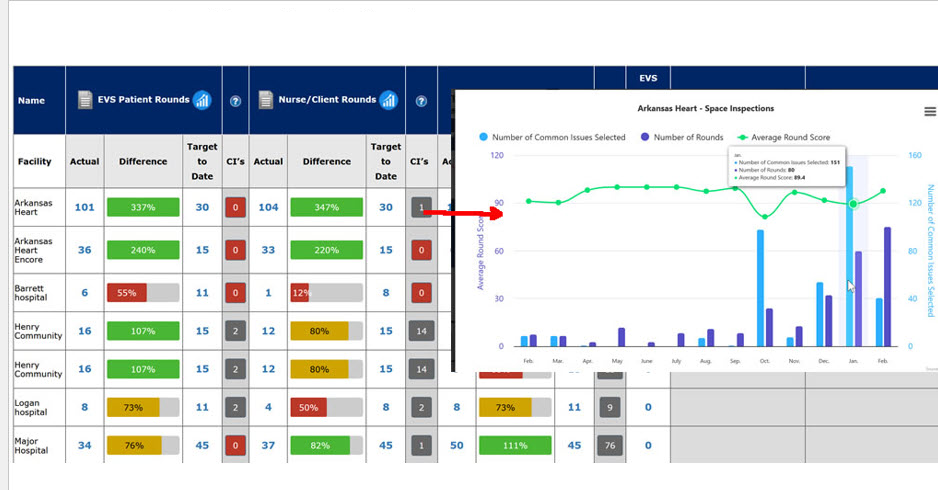Click Arkansas Heart Nurse/Client CI badge showing 1

coord(421,207)
